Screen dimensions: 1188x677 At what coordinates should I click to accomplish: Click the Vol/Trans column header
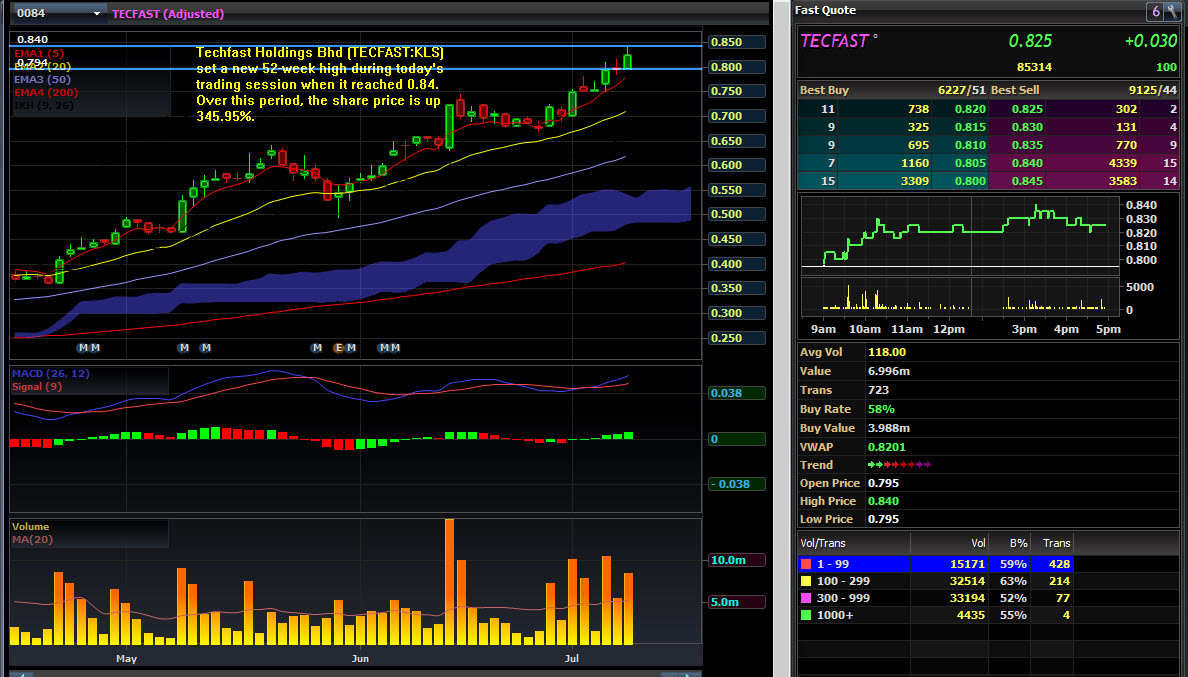click(823, 543)
